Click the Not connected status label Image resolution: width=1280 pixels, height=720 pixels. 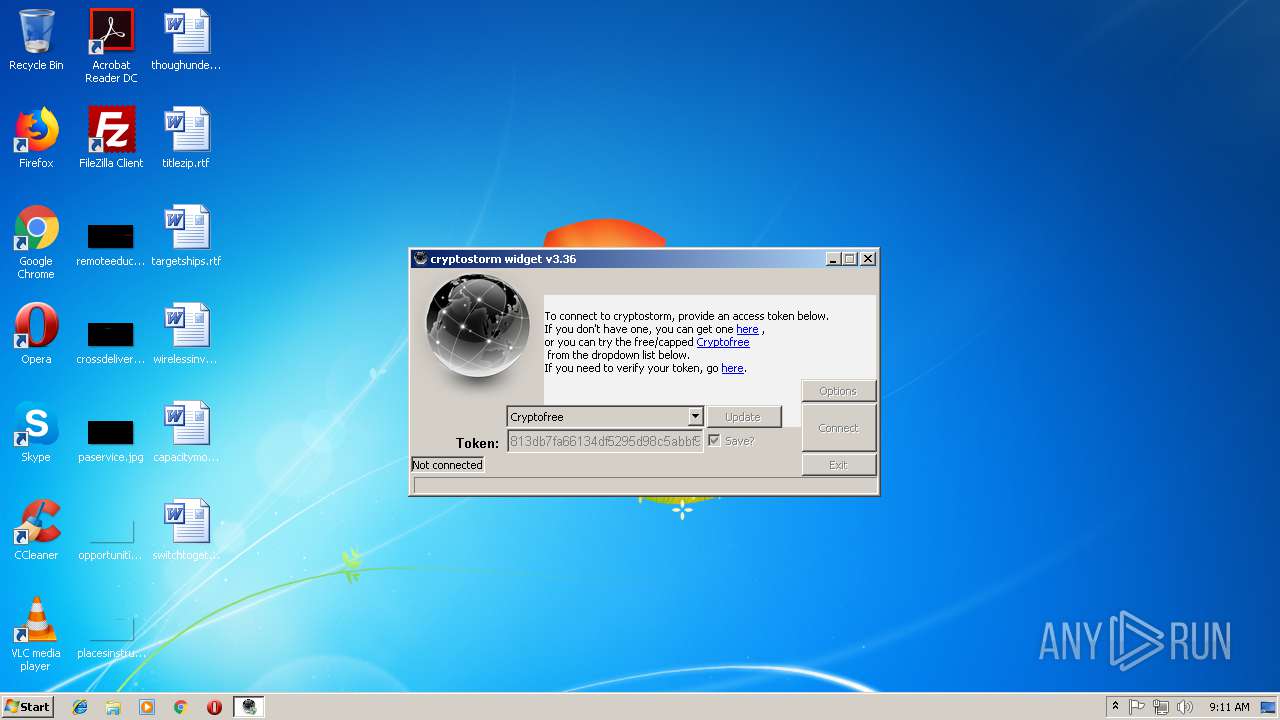(x=447, y=465)
